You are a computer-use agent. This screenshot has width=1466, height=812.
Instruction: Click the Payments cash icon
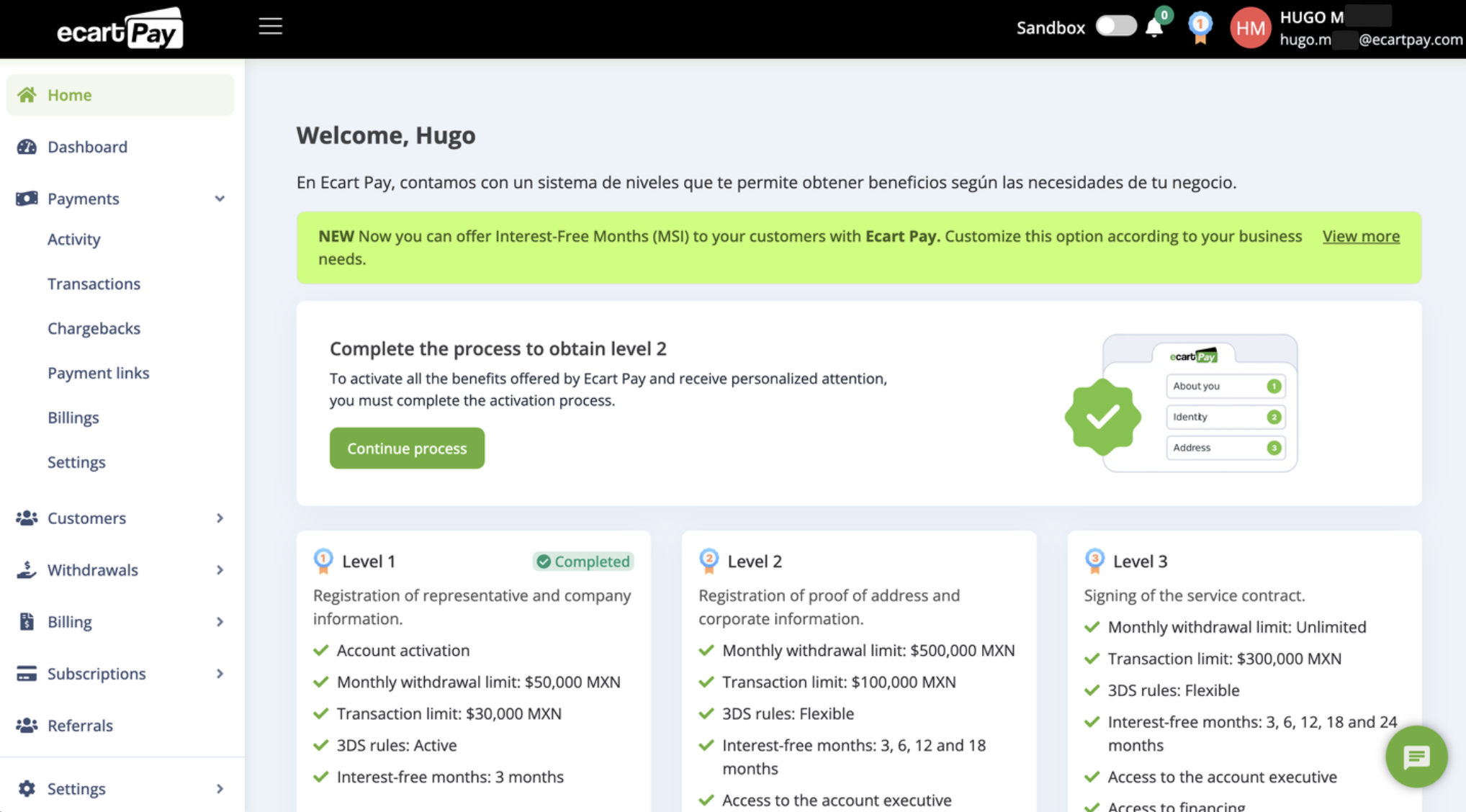(27, 199)
